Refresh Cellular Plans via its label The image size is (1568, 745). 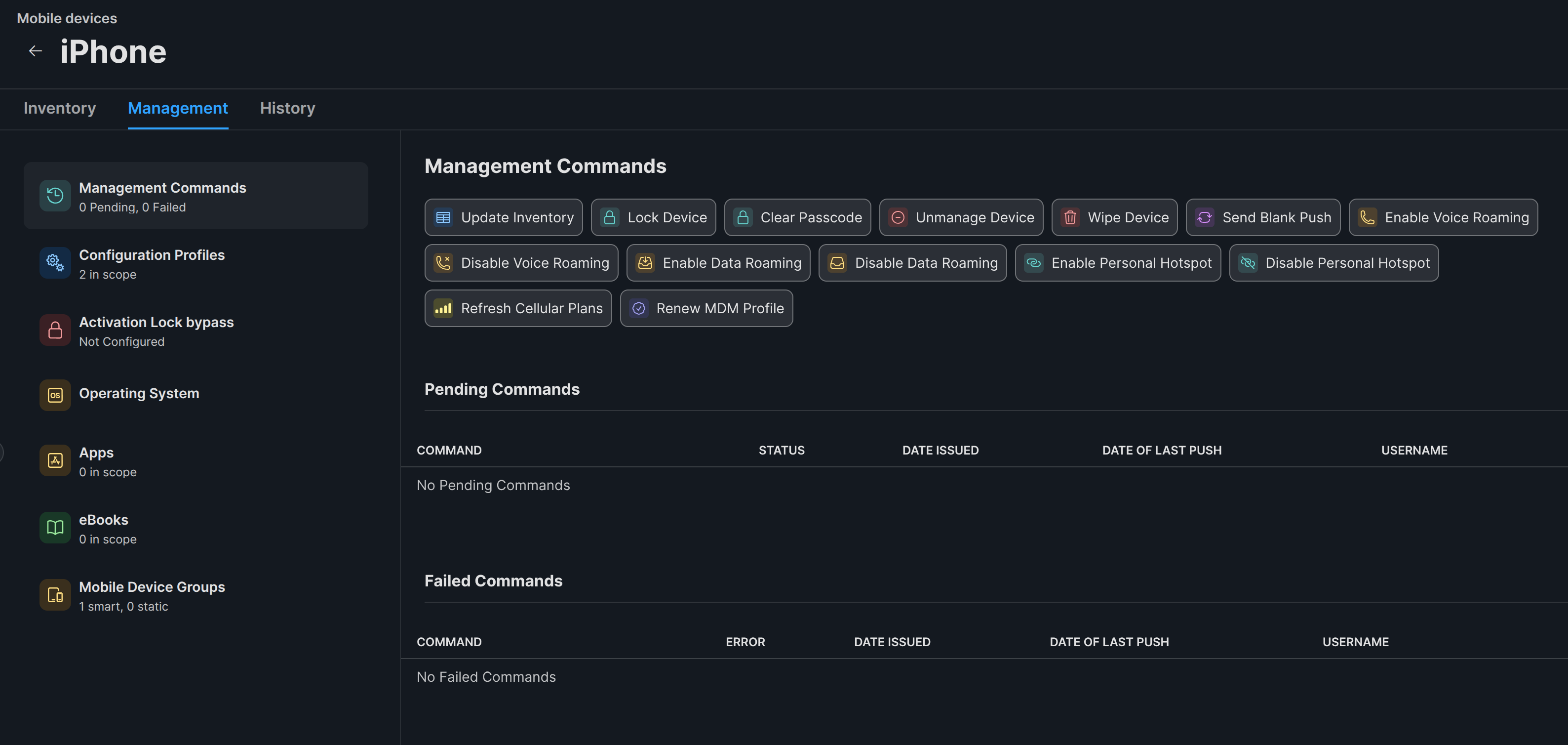[532, 309]
